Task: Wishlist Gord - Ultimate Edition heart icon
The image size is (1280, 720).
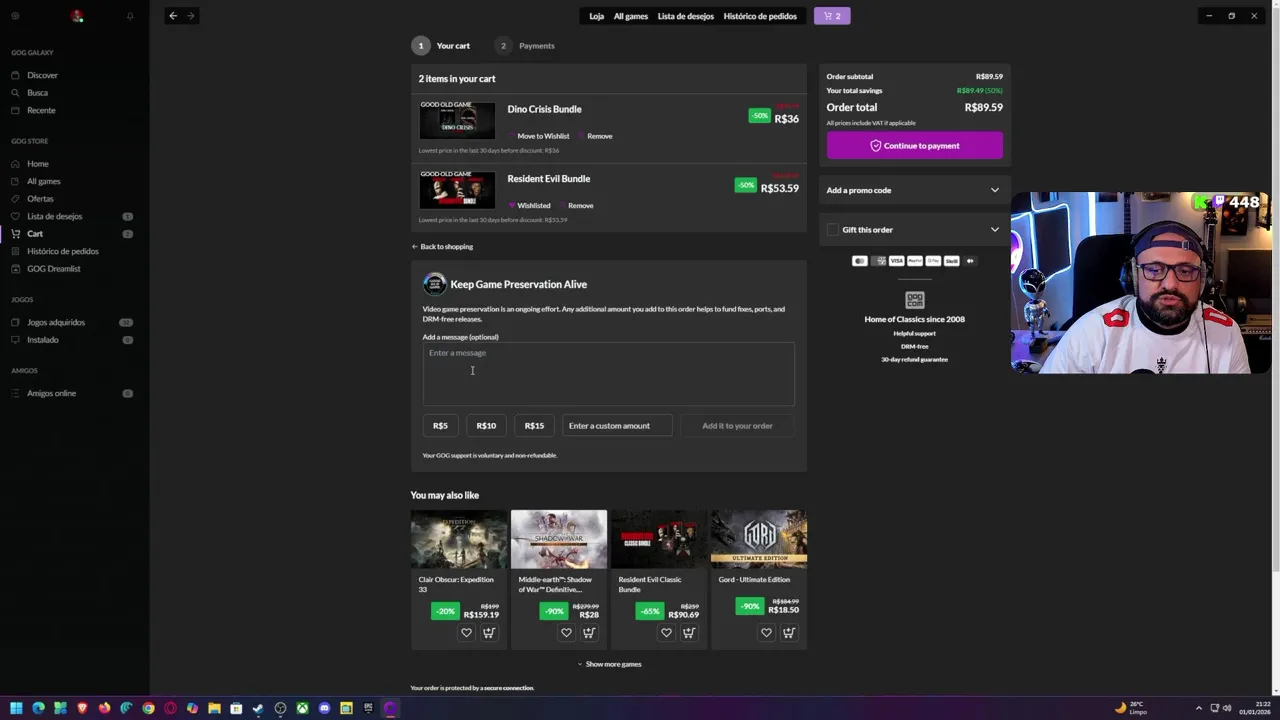Action: [x=766, y=633]
